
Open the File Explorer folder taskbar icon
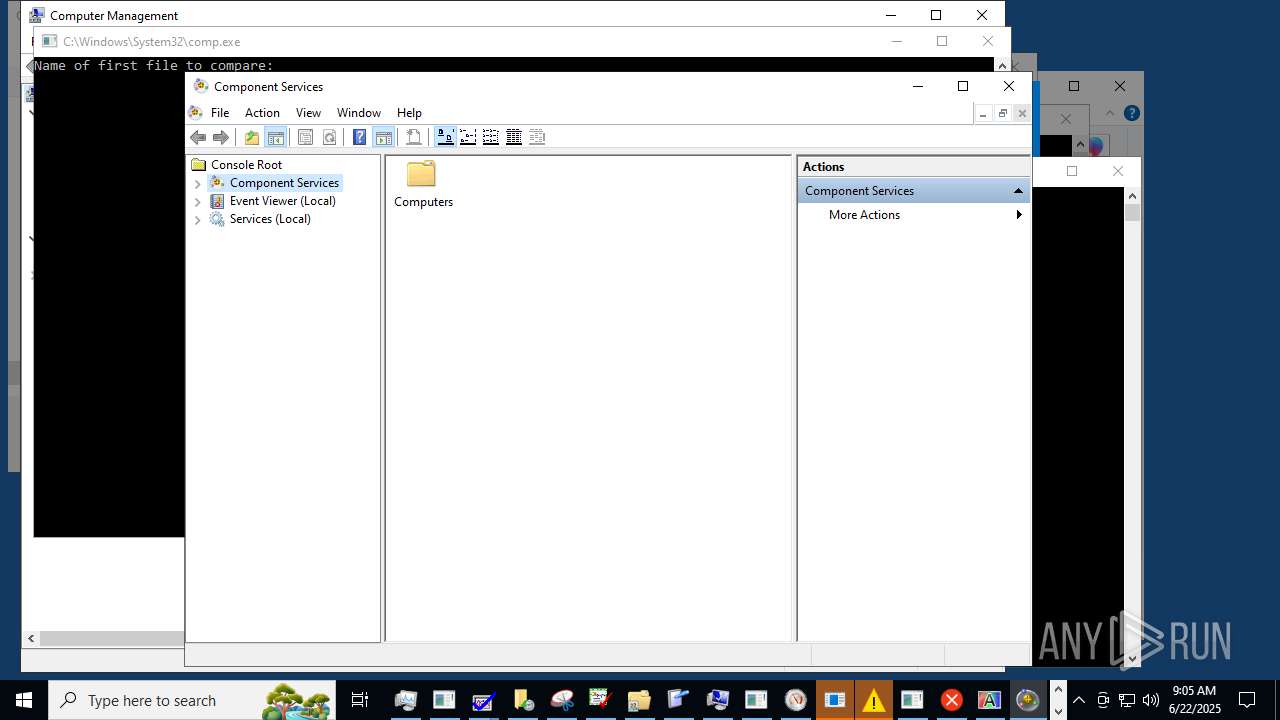639,700
